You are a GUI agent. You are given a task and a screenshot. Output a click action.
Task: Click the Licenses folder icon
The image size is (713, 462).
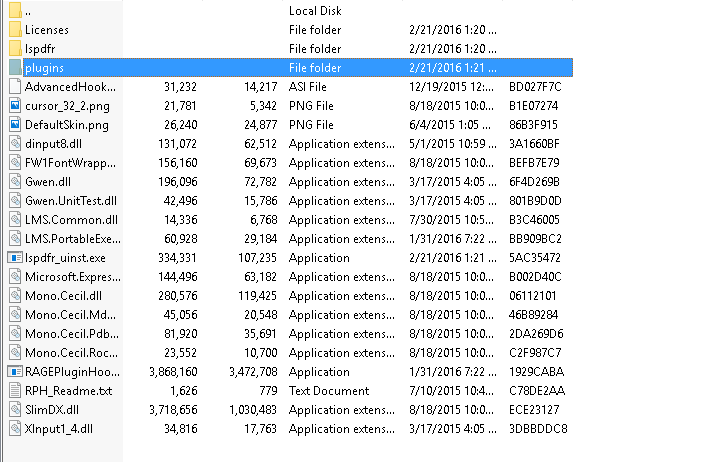(14, 30)
